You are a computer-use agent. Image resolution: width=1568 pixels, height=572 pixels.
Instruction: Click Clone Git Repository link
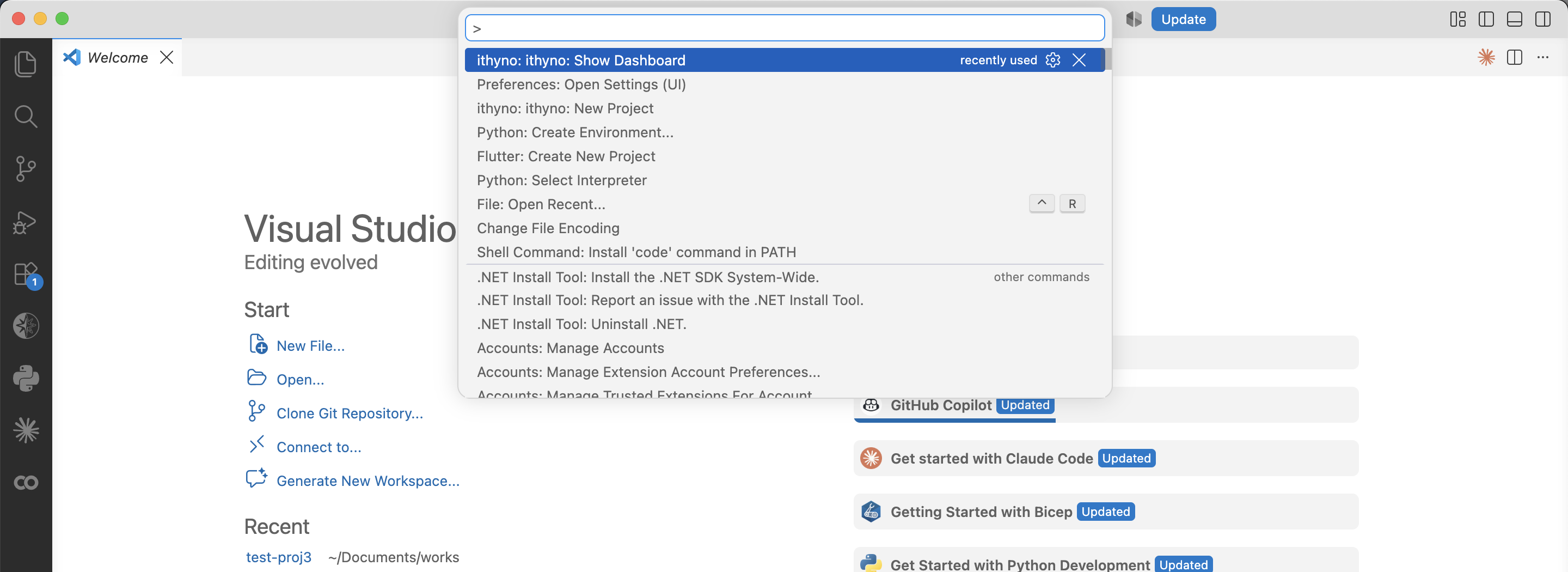click(x=350, y=413)
